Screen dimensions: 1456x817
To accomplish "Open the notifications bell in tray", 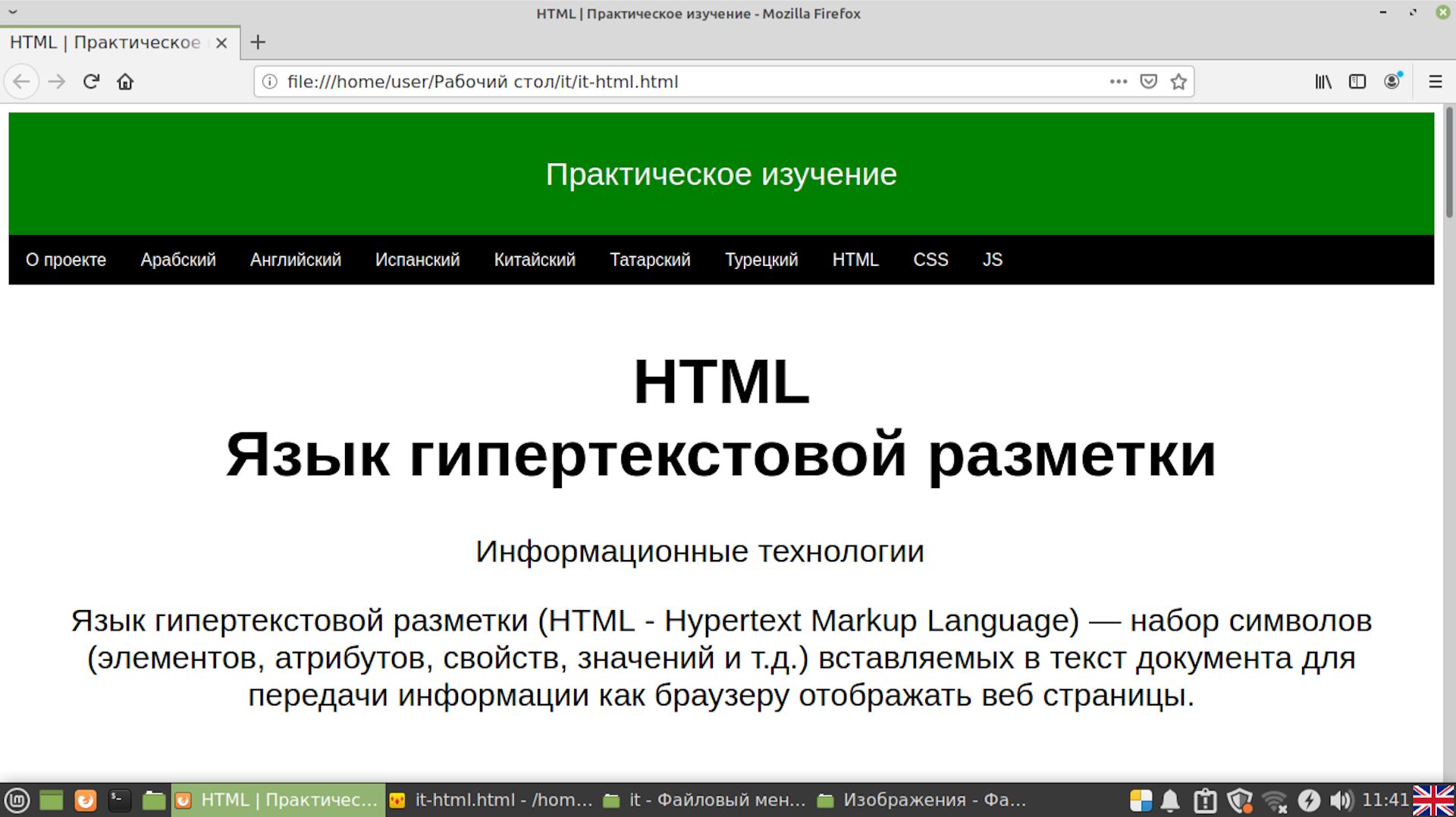I will click(x=1171, y=800).
